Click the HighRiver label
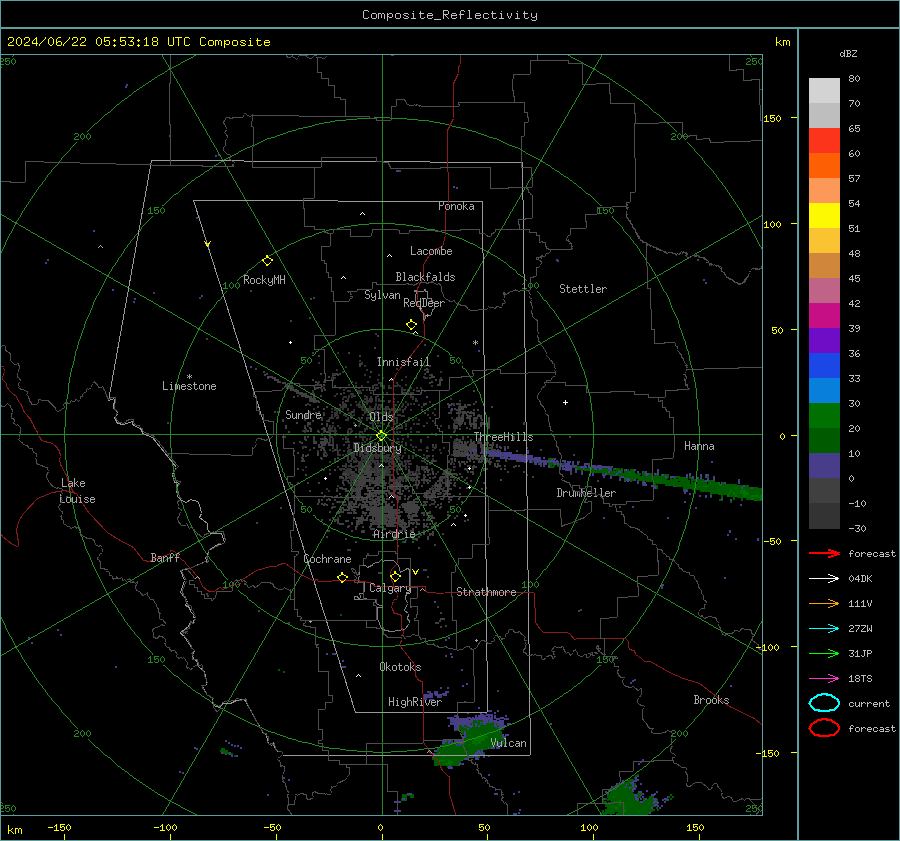Screen dimensions: 900x841 coord(415,702)
